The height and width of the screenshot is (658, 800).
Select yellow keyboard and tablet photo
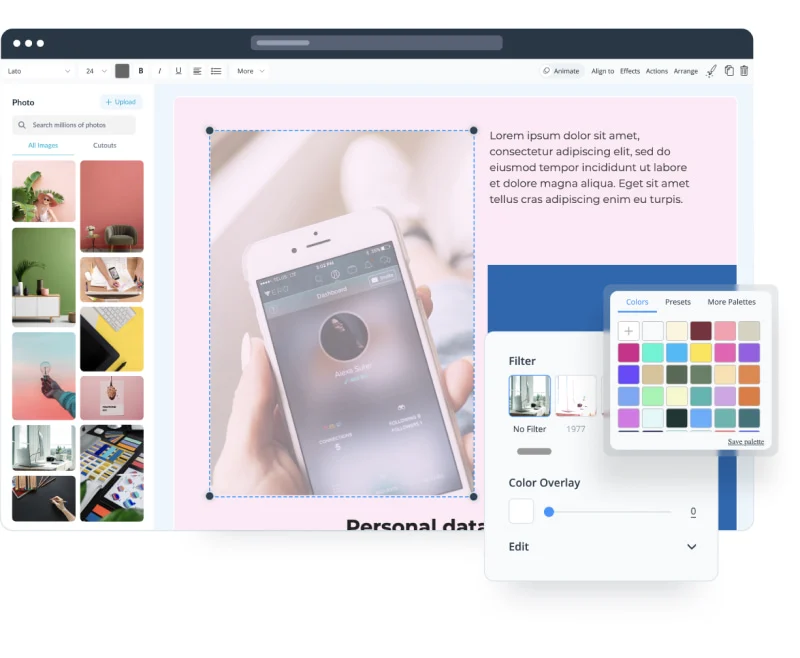112,339
